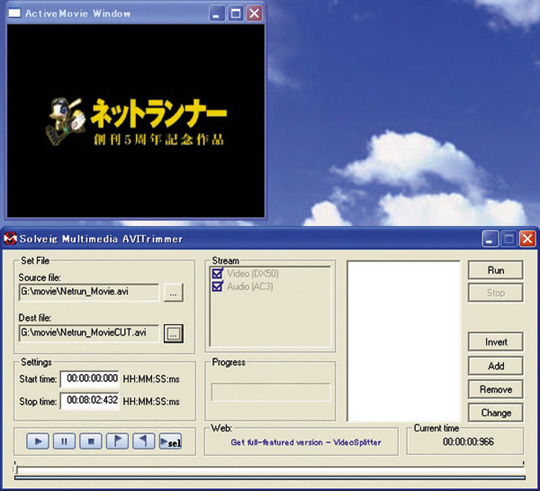Set stop marker with left-facing flag icon
The height and width of the screenshot is (491, 540).
coord(144,441)
